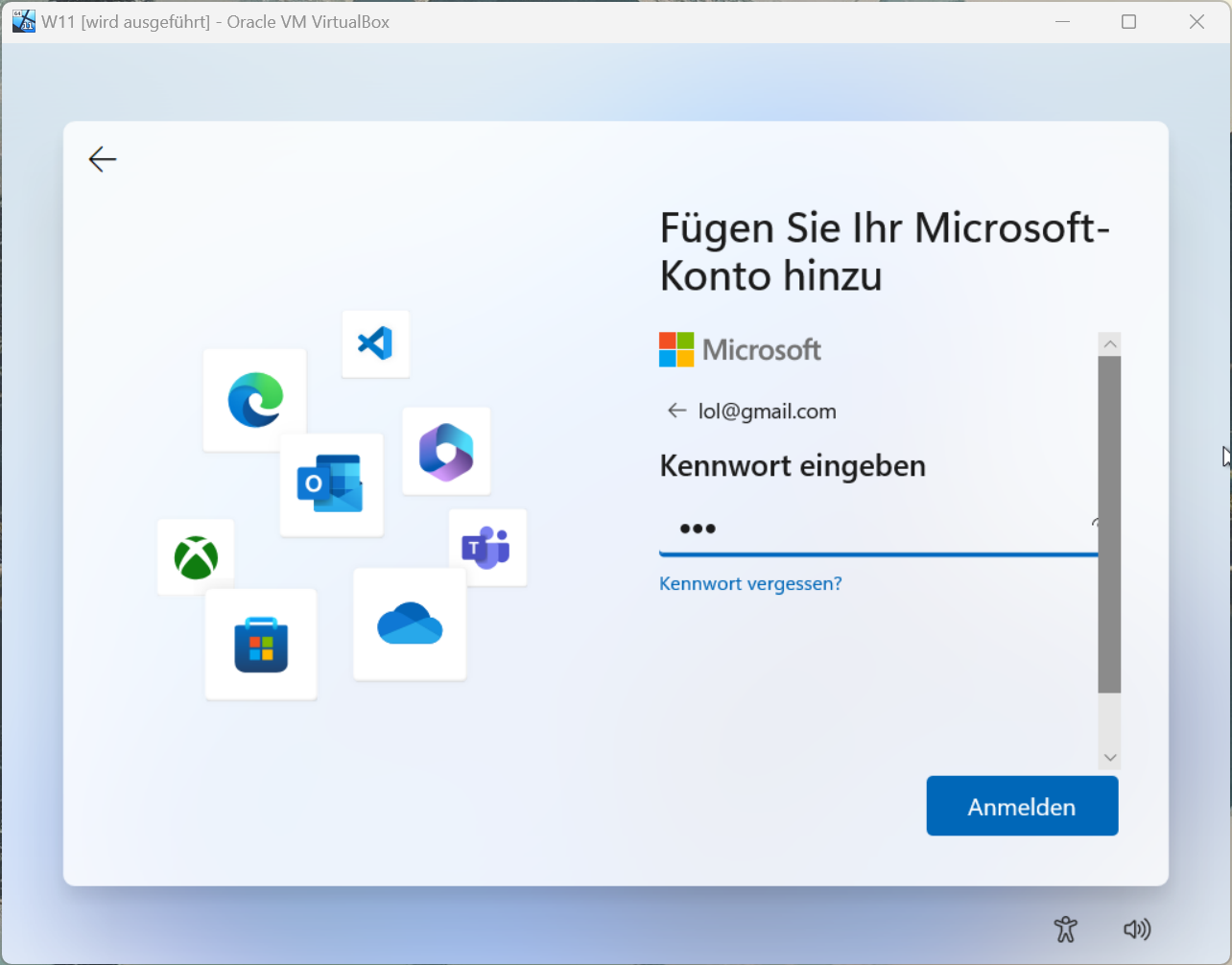Click the Microsoft logo
The width and height of the screenshot is (1232, 965).
(740, 350)
